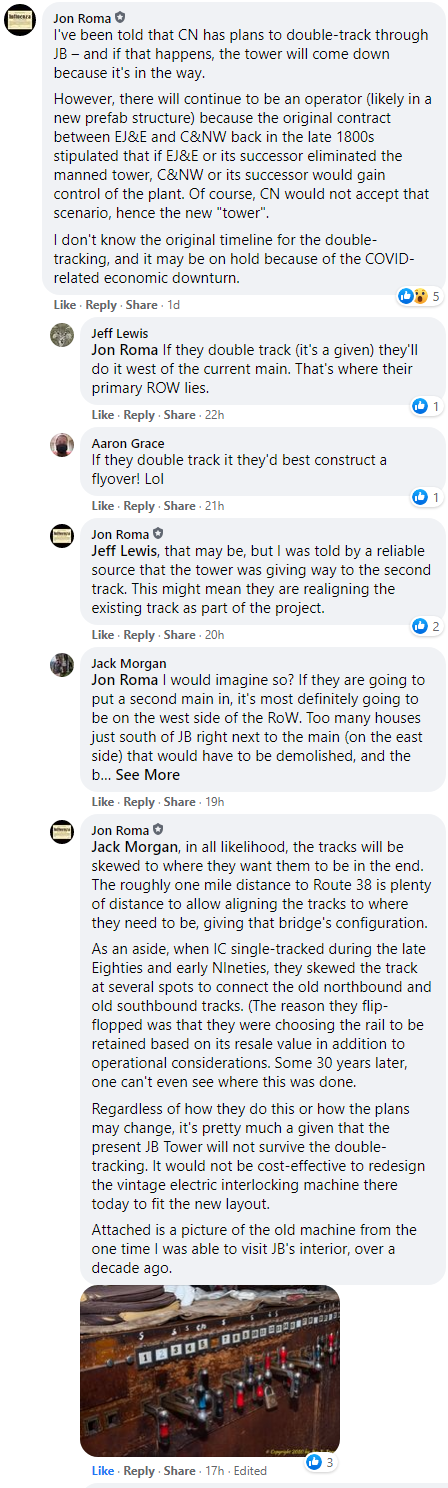Like the top Jon Roma comment
This screenshot has height=1488, width=448.
click(x=65, y=304)
